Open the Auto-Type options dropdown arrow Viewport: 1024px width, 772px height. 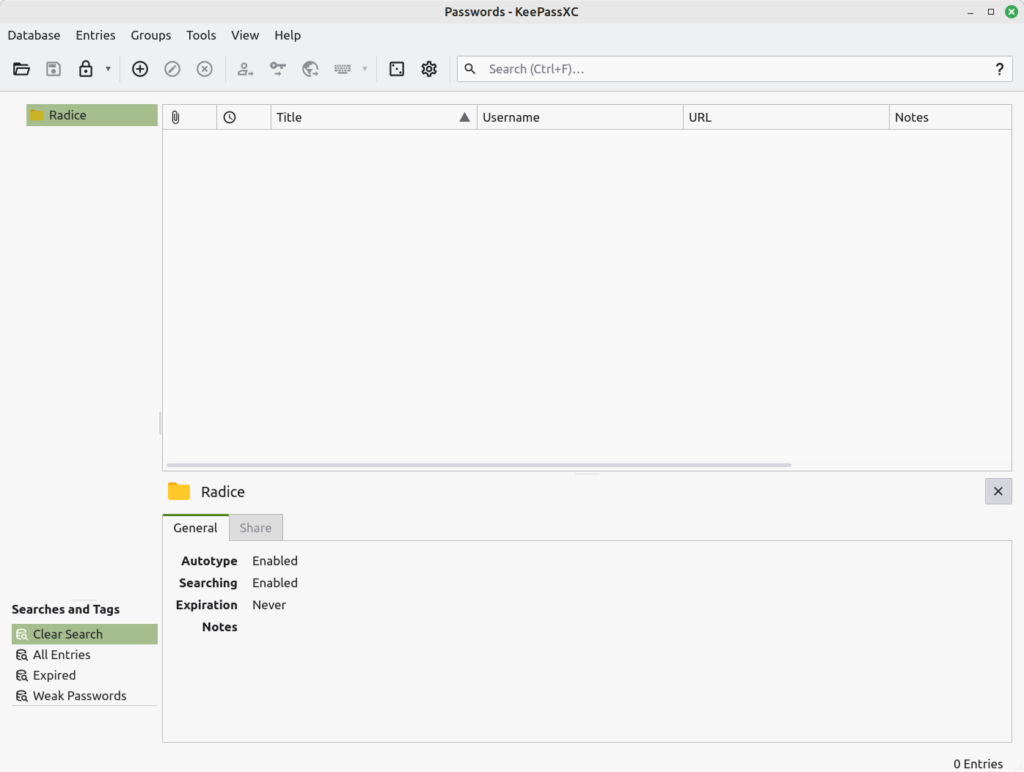click(365, 69)
